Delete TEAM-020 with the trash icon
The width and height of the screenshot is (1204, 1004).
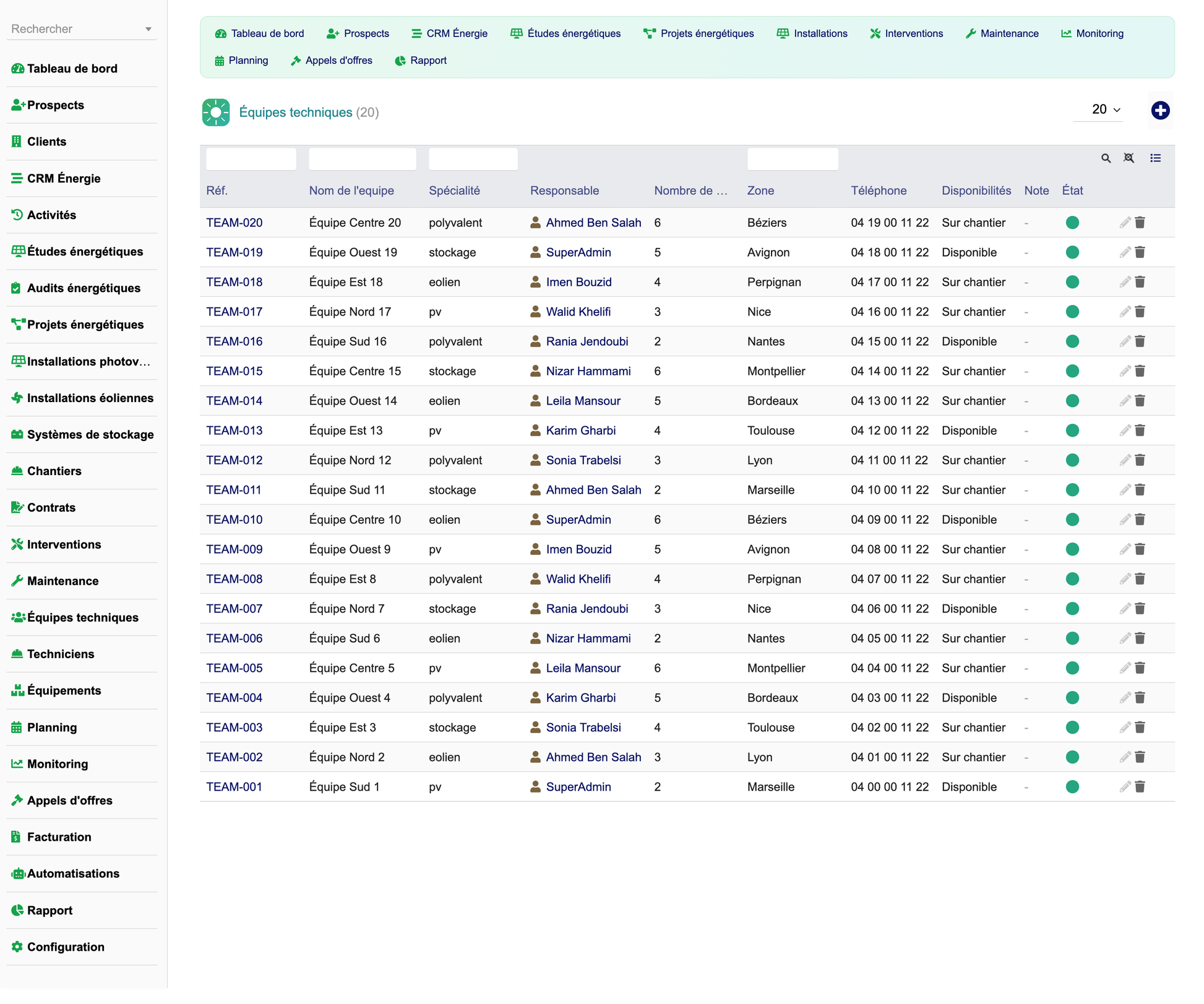click(x=1140, y=223)
